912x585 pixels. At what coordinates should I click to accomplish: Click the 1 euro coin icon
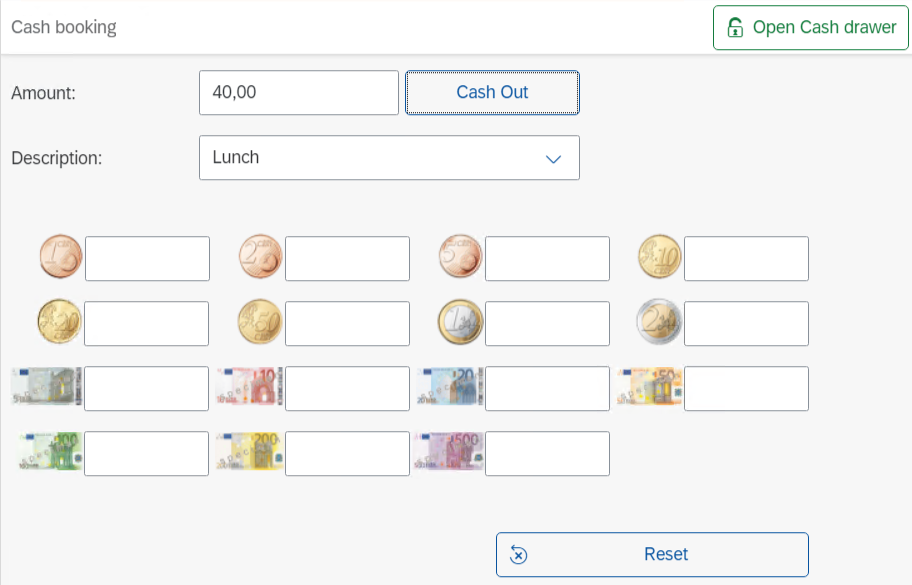(x=460, y=323)
